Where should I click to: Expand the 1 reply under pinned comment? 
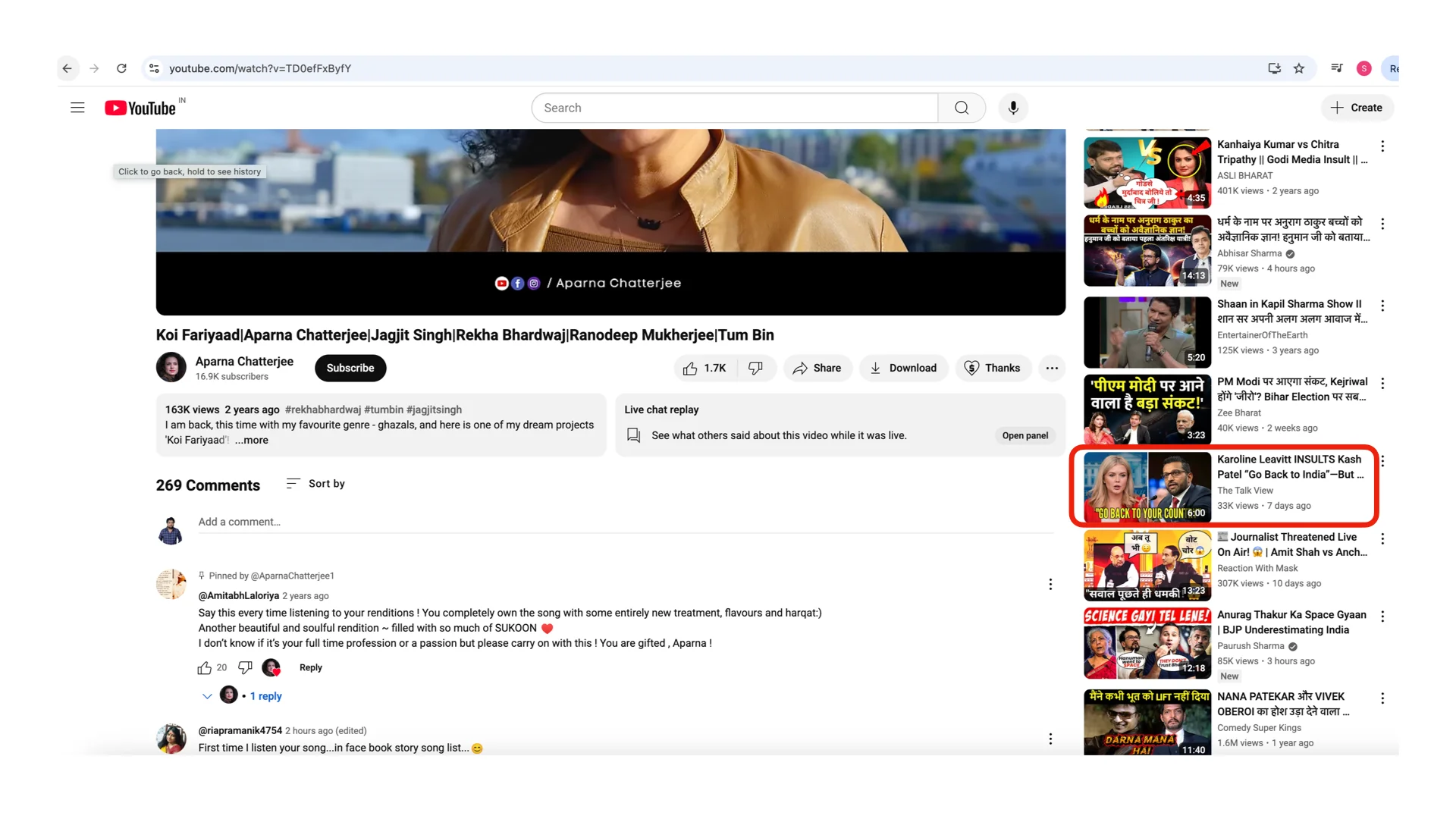coord(265,696)
